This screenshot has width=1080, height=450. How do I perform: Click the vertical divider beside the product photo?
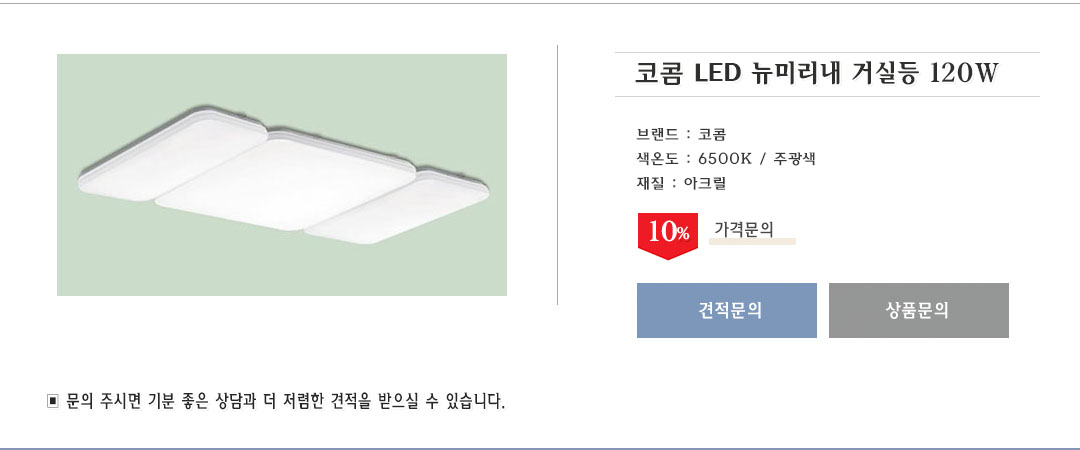tap(557, 175)
